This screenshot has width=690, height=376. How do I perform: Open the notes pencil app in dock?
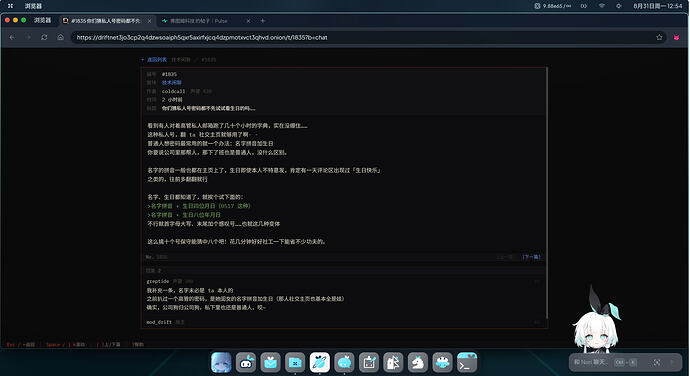coord(369,363)
